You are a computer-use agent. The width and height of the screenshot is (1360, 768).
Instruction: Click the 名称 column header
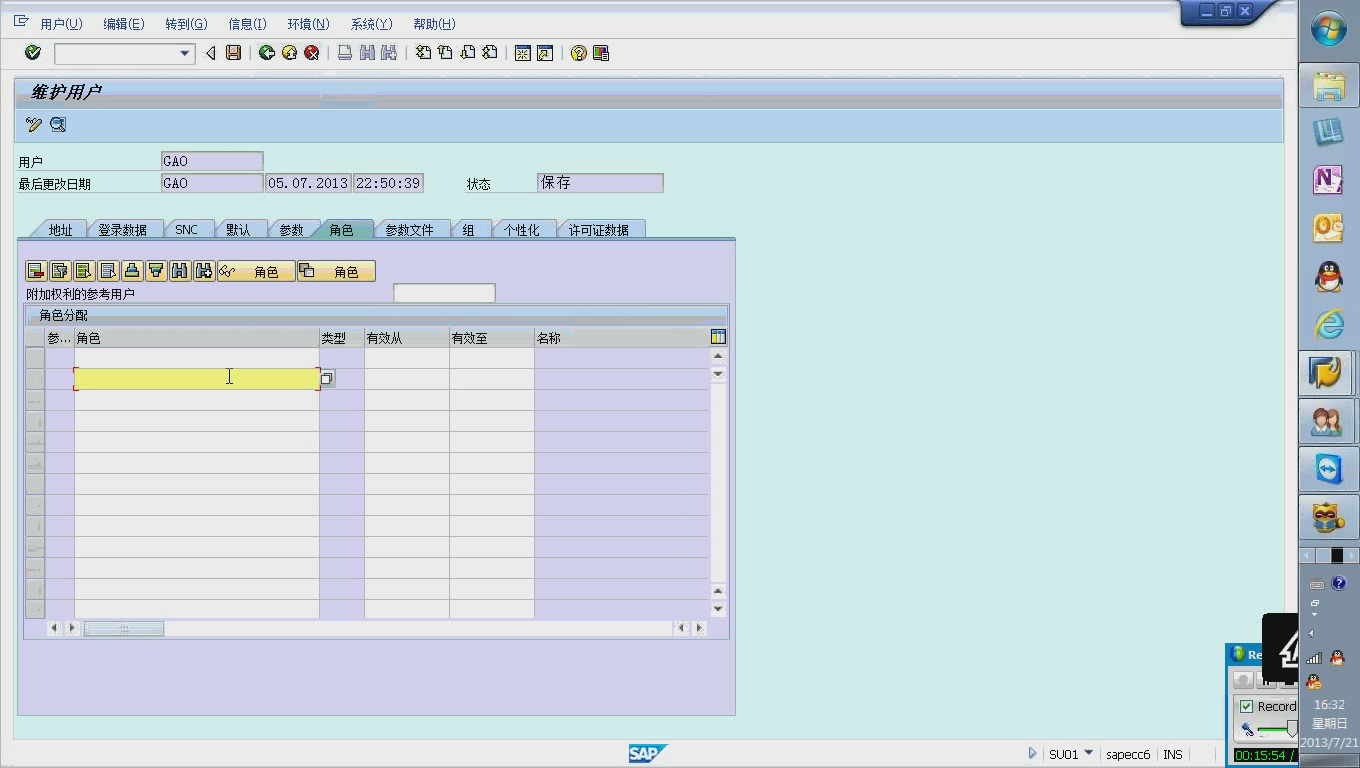pyautogui.click(x=621, y=338)
